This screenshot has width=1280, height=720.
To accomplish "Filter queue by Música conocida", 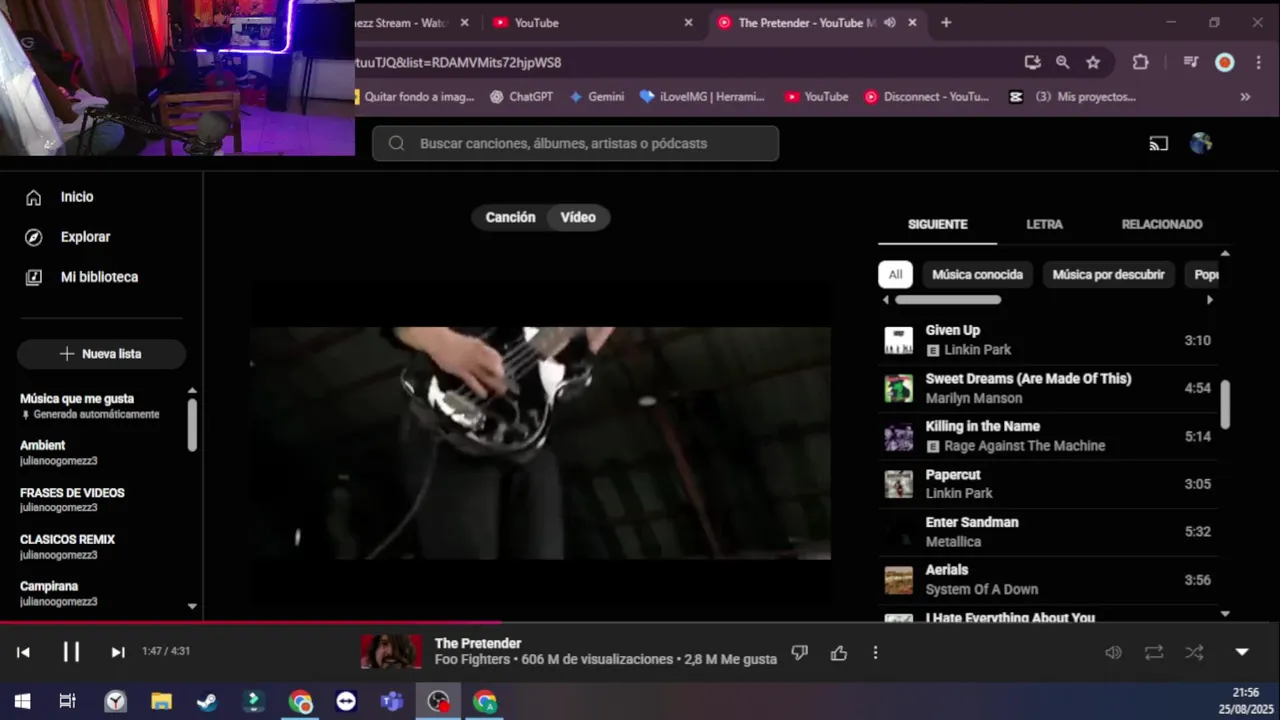I will pyautogui.click(x=977, y=274).
